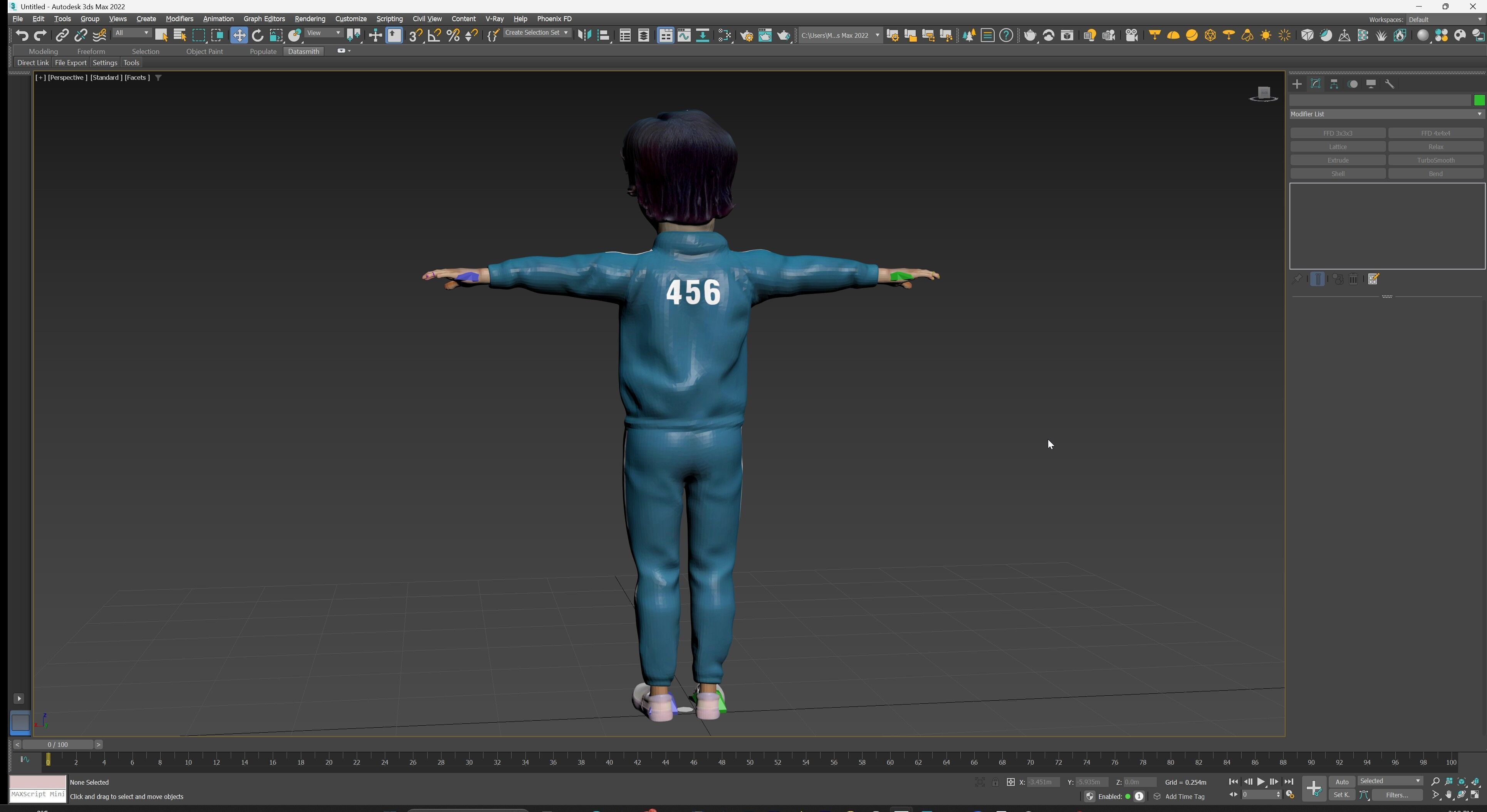The image size is (1487, 812).
Task: Click the green object color swatch
Action: (x=1479, y=101)
